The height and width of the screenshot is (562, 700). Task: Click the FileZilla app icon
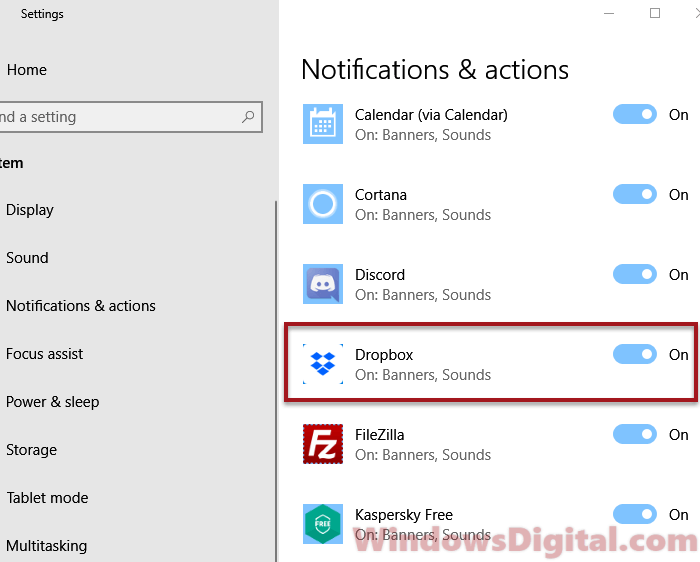point(323,444)
